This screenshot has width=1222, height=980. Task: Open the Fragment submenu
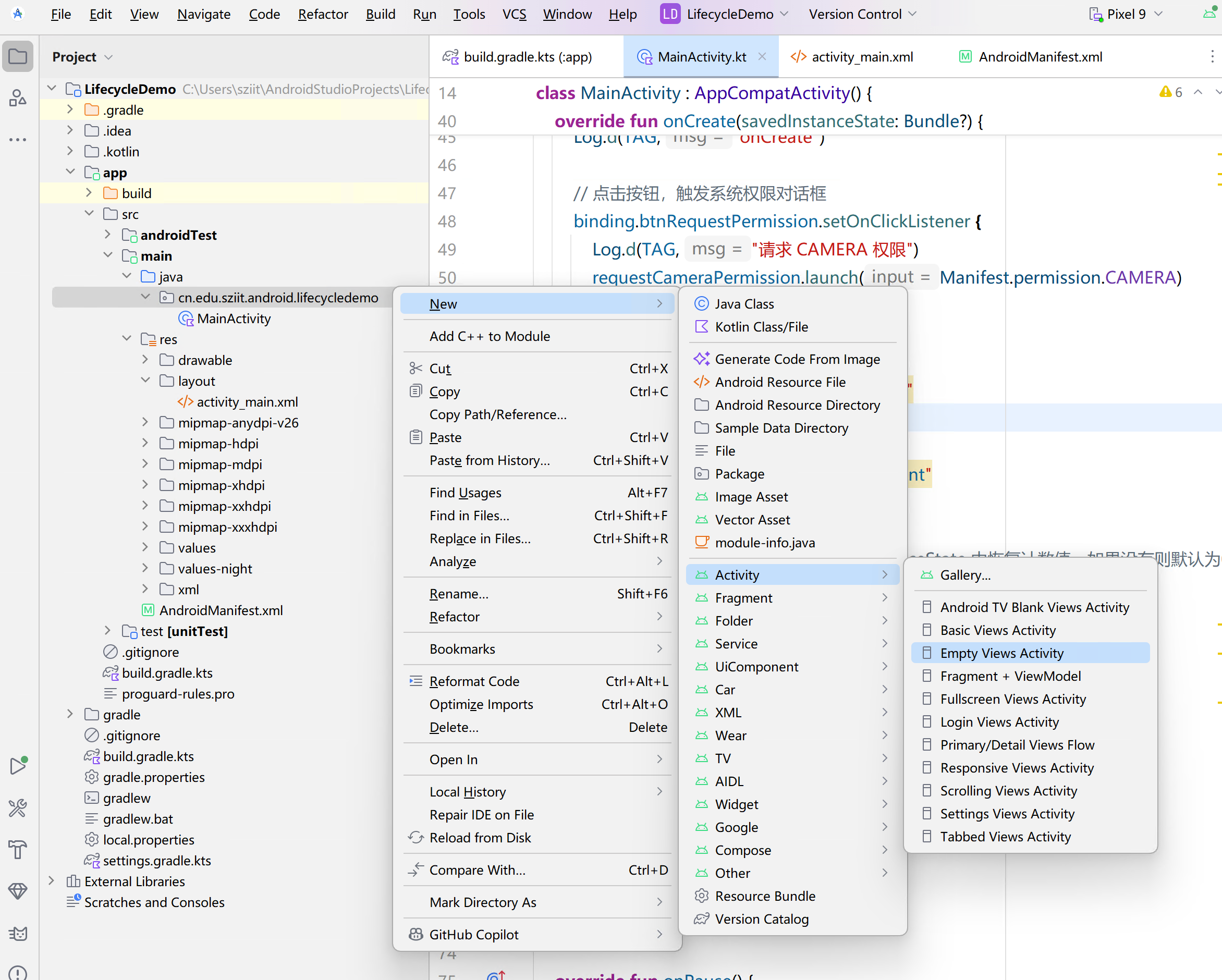coord(792,598)
